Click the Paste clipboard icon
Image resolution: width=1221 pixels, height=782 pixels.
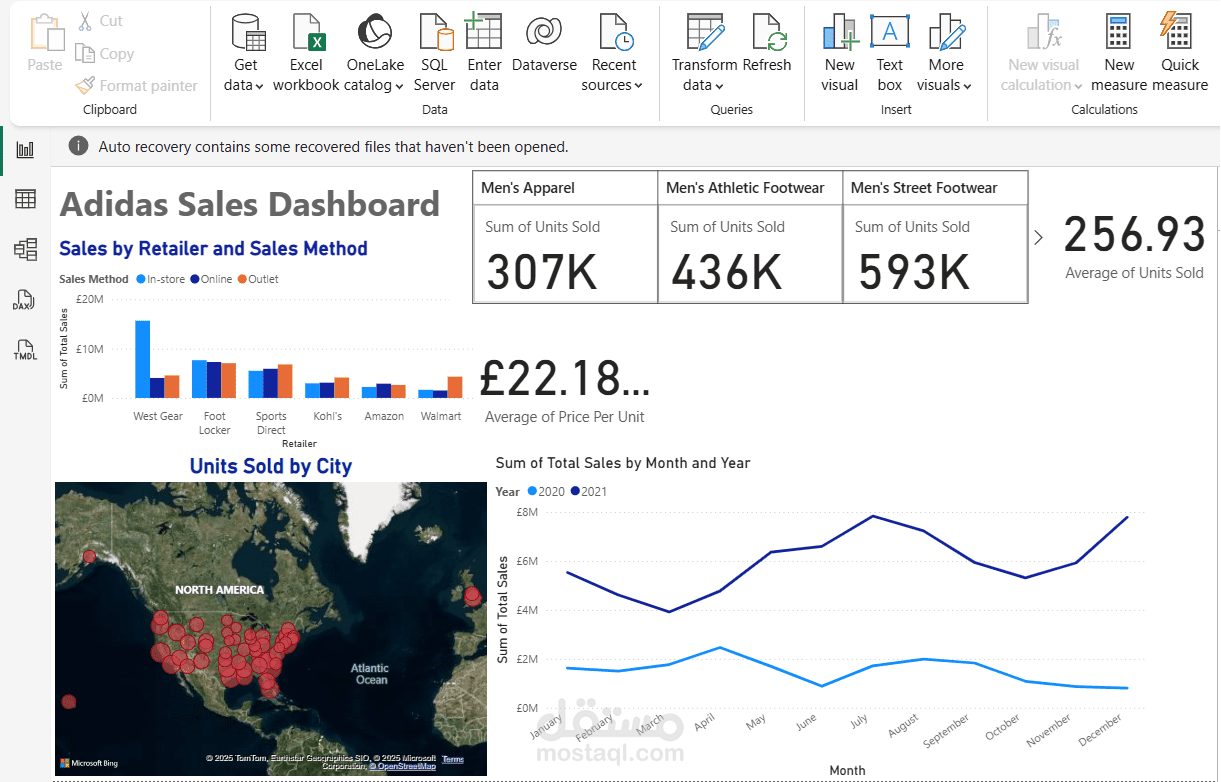pyautogui.click(x=45, y=32)
